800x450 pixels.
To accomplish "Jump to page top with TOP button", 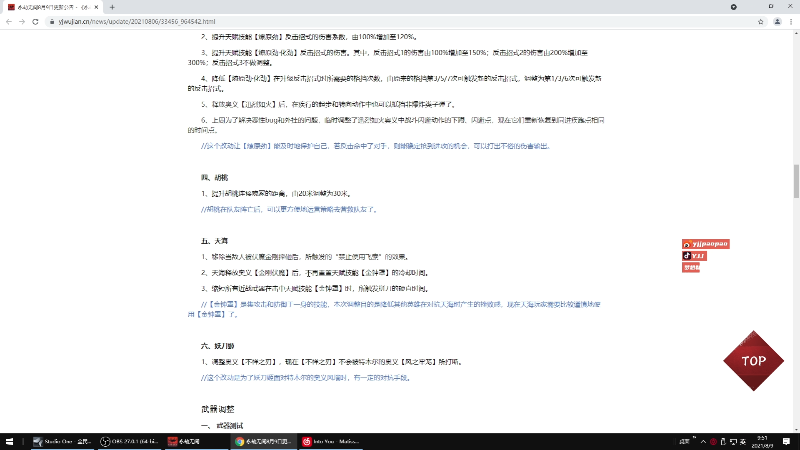I will pos(754,361).
